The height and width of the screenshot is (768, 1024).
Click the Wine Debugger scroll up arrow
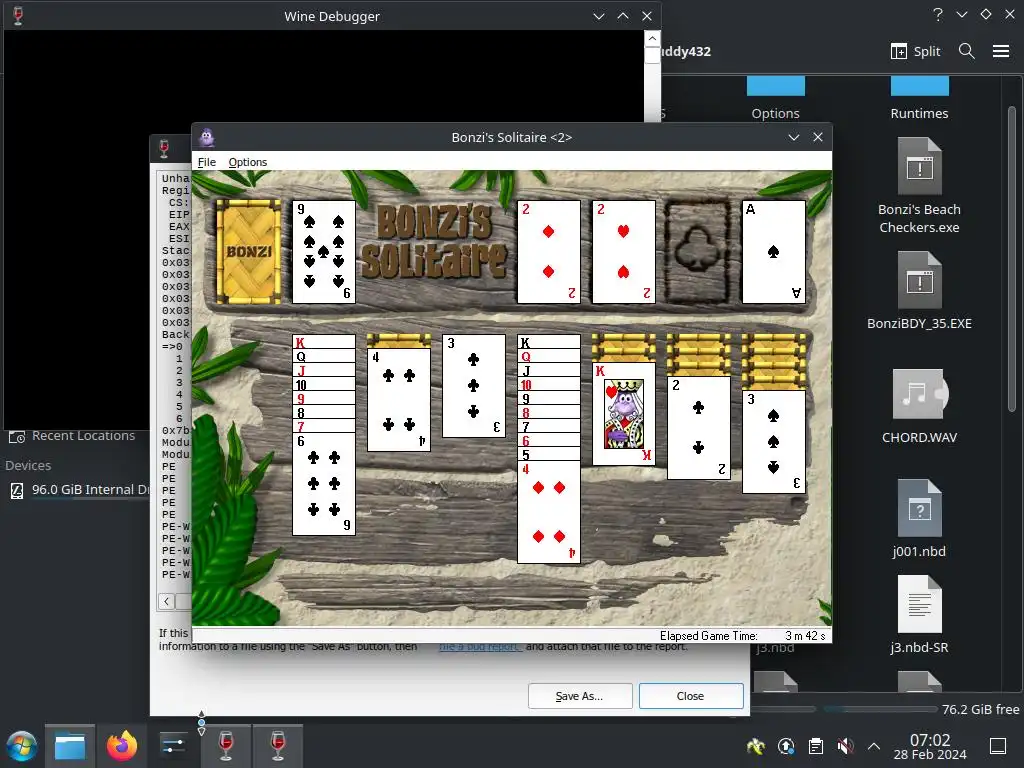[x=652, y=39]
